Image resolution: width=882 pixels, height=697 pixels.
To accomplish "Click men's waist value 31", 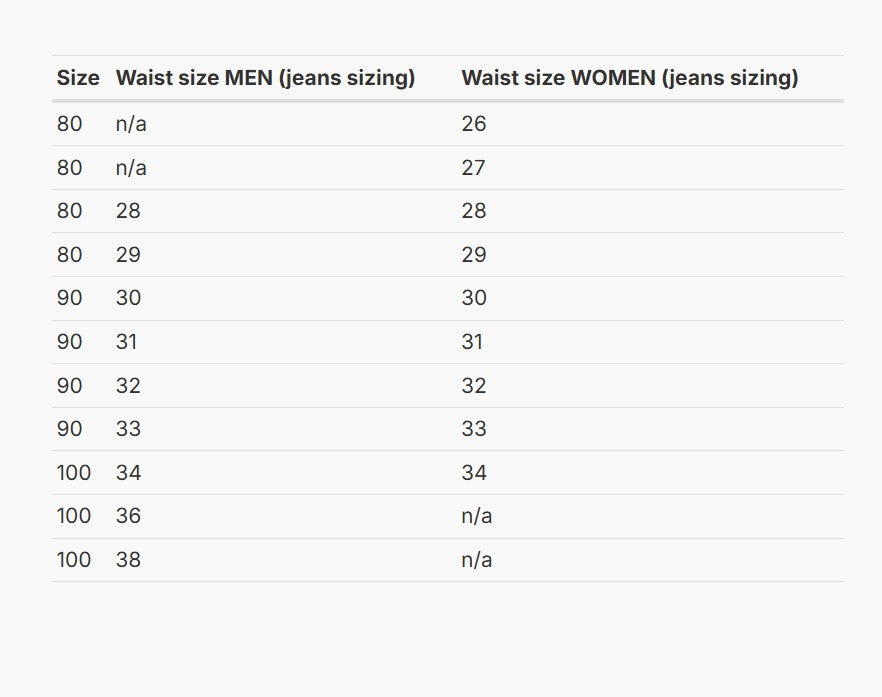I will pyautogui.click(x=127, y=342).
